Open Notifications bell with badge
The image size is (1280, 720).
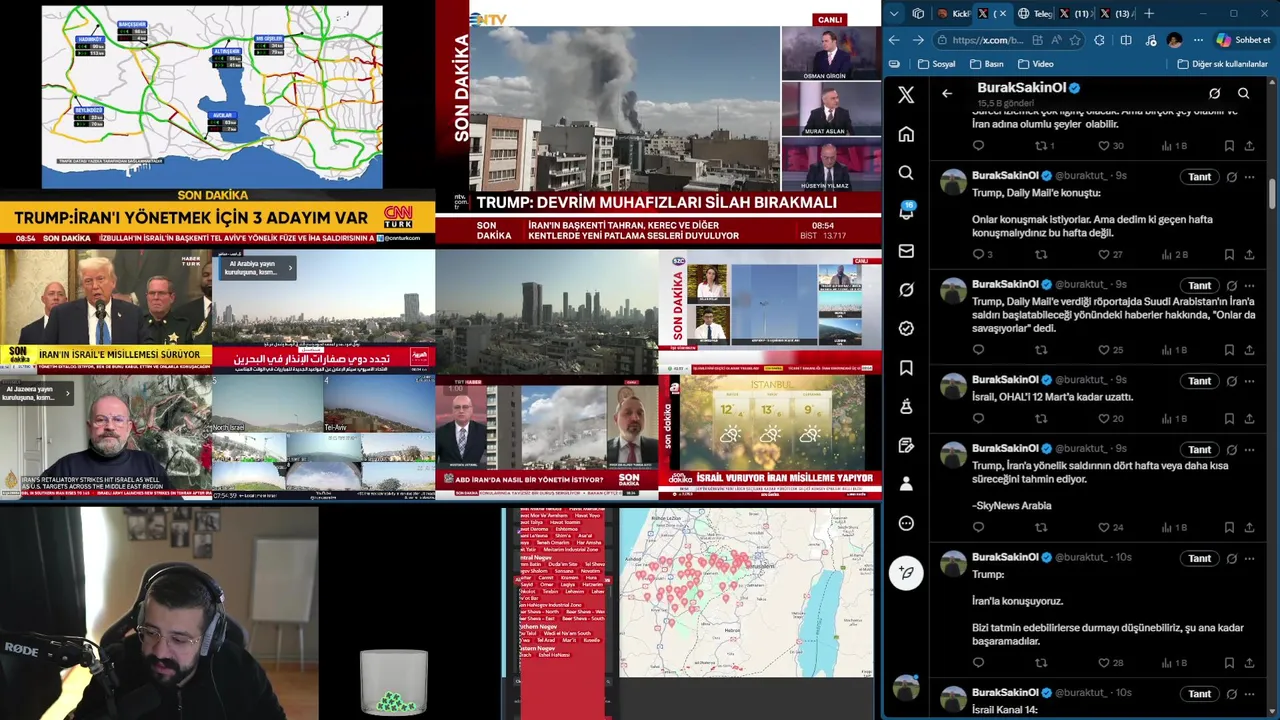pos(906,211)
